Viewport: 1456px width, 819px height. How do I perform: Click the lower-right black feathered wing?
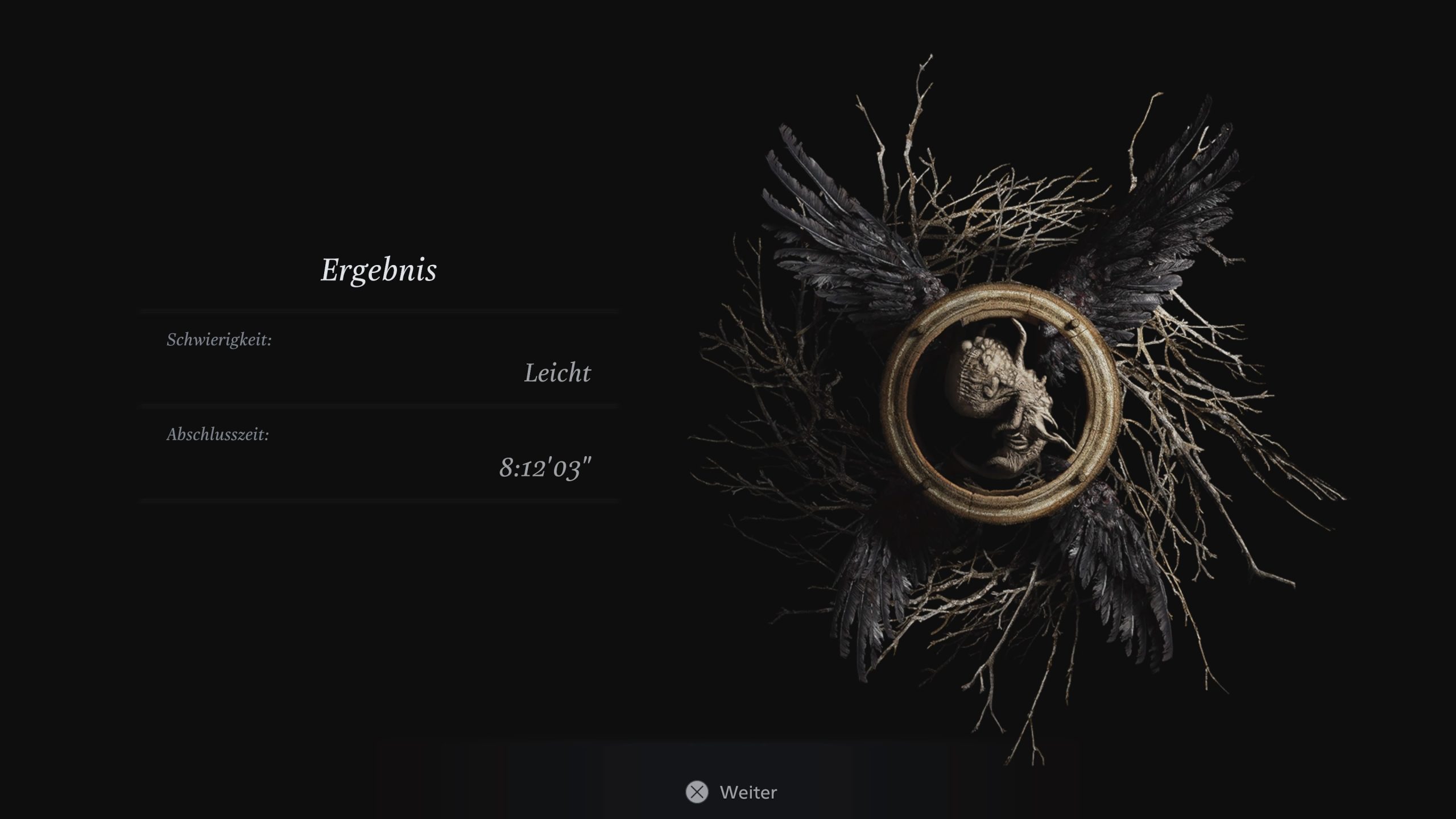click(1115, 580)
